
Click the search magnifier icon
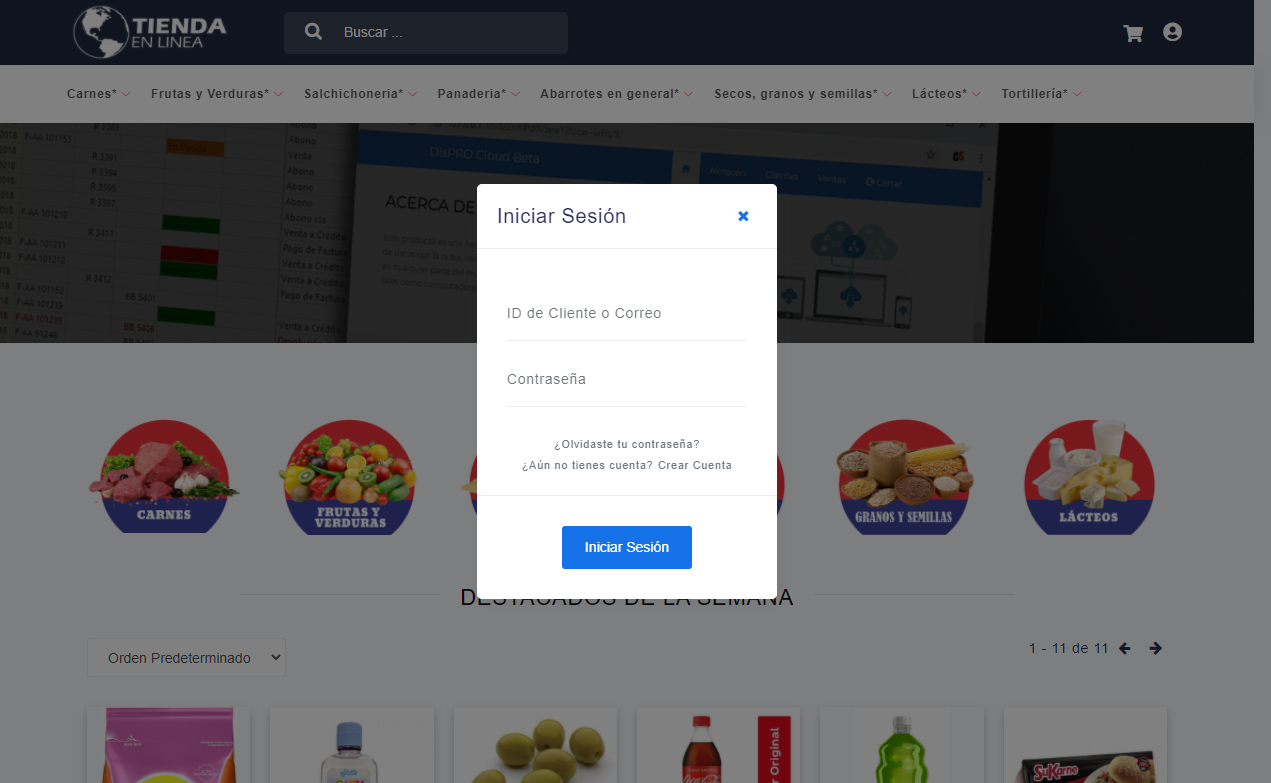click(x=313, y=32)
